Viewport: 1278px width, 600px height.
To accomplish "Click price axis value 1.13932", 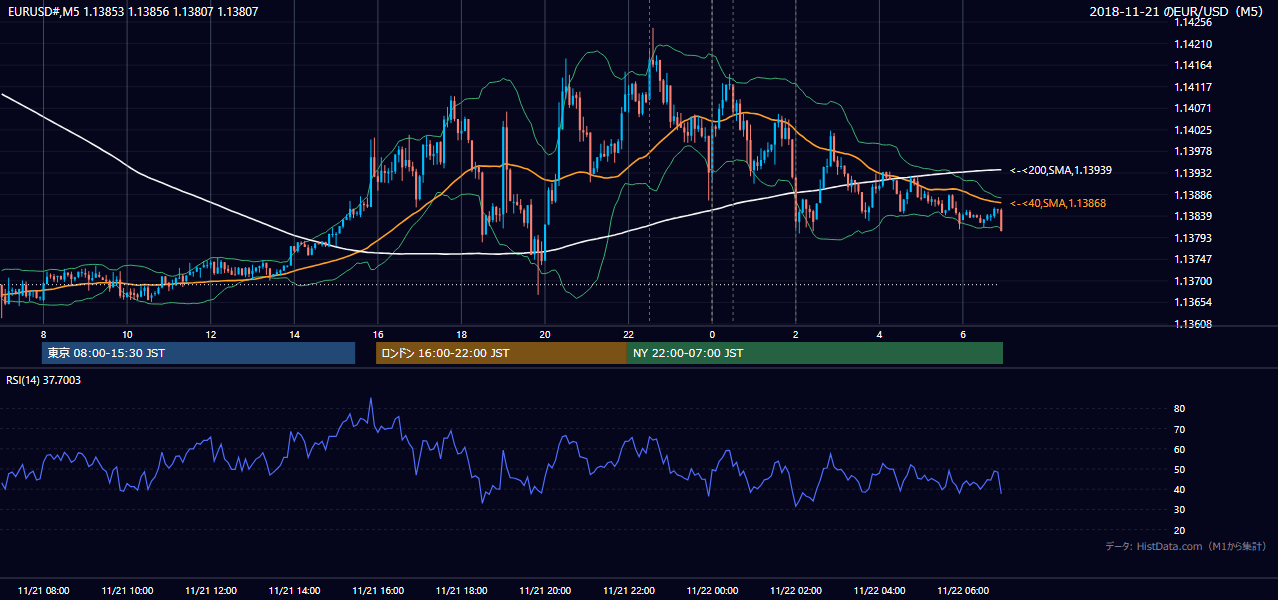I will tap(1193, 173).
